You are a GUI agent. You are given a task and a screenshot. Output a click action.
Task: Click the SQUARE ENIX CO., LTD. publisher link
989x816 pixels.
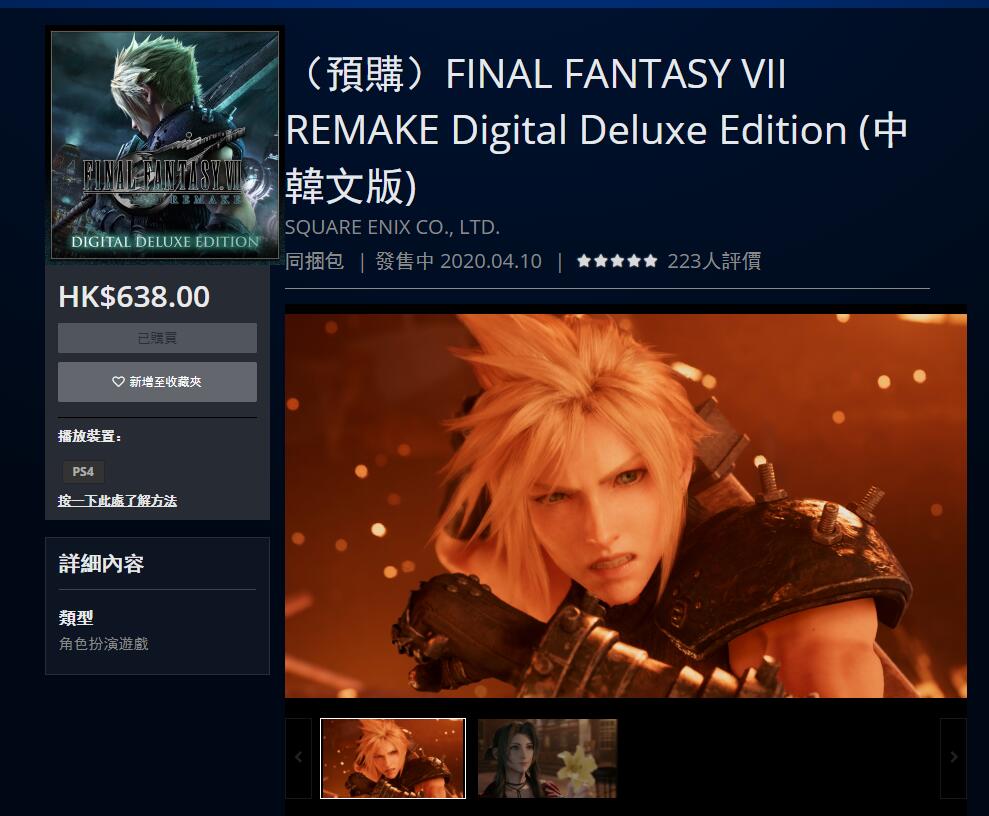pyautogui.click(x=392, y=228)
